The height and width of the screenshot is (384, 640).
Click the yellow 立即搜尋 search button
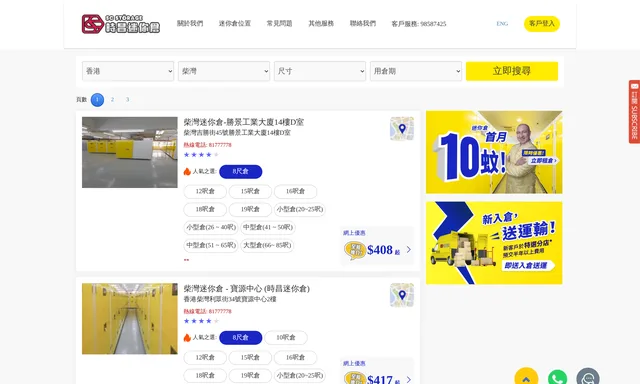pos(512,71)
